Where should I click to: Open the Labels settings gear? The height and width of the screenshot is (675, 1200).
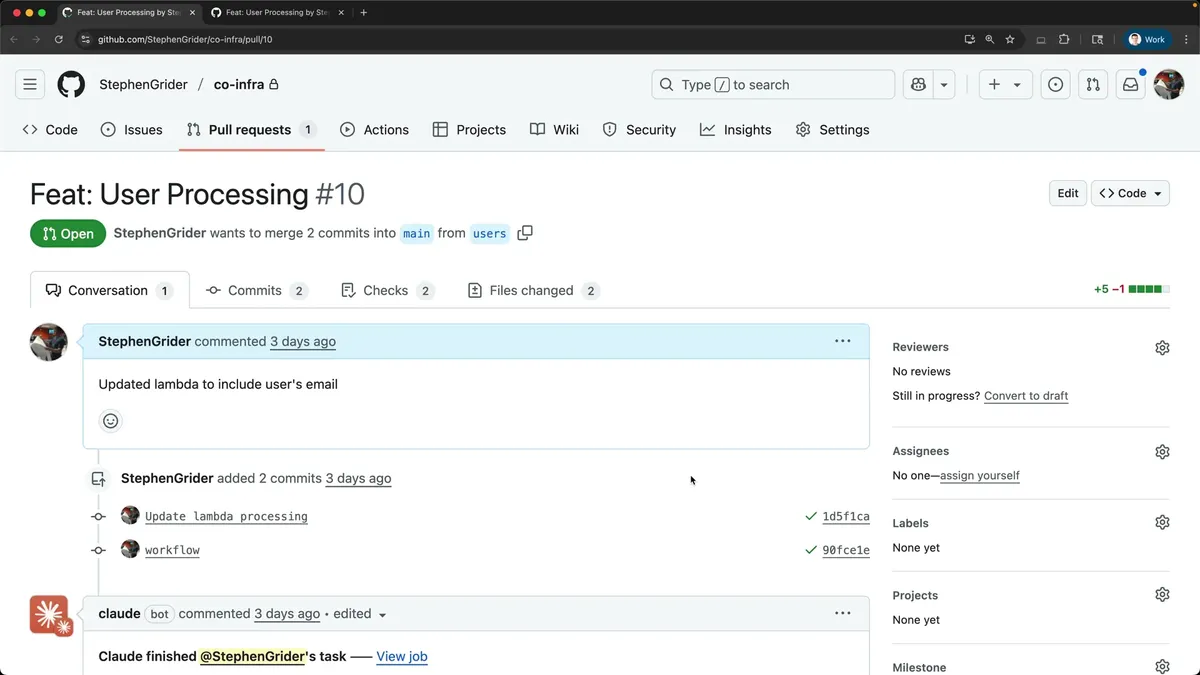tap(1162, 523)
